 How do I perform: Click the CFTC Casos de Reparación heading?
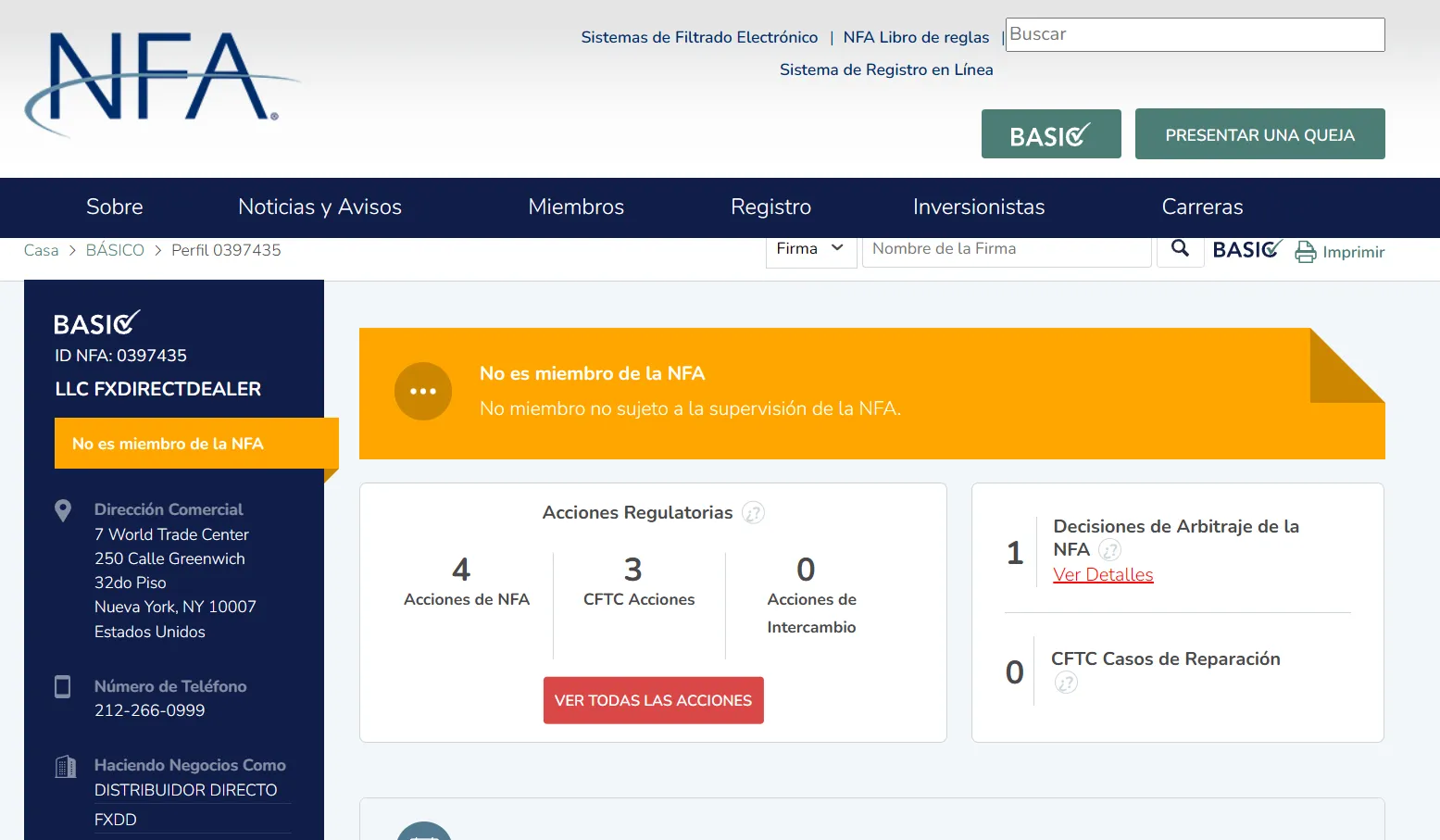pyautogui.click(x=1165, y=658)
